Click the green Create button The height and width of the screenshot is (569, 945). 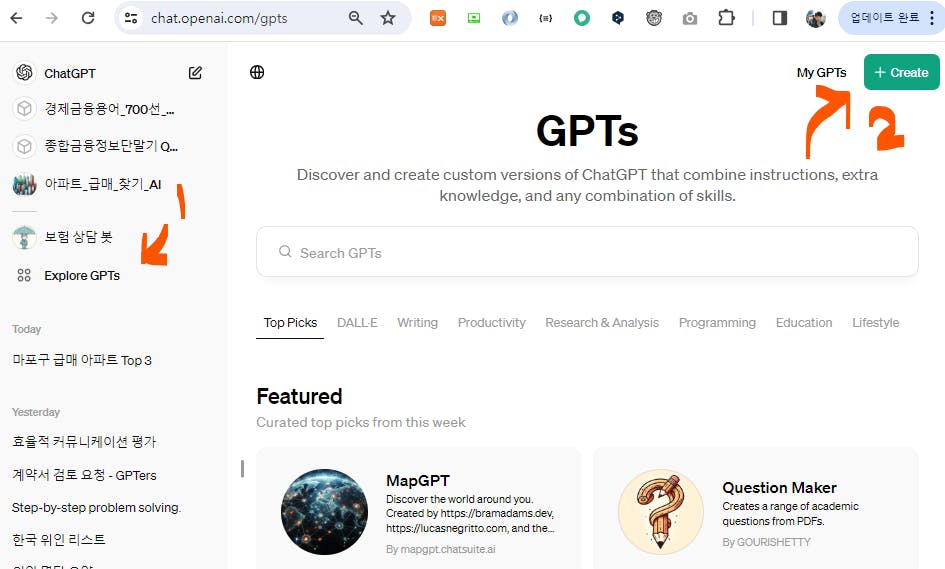coord(902,72)
